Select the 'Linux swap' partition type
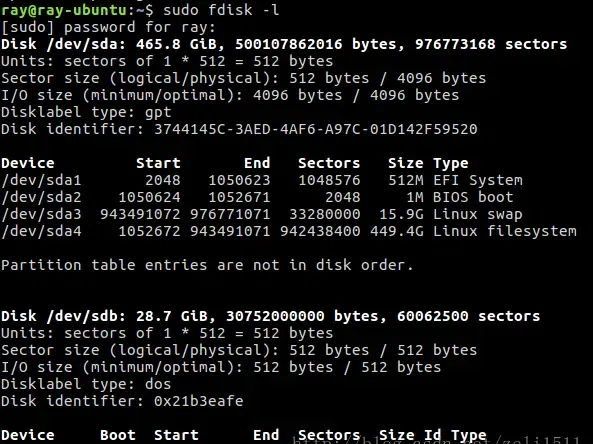The width and height of the screenshot is (593, 444). pos(478,214)
